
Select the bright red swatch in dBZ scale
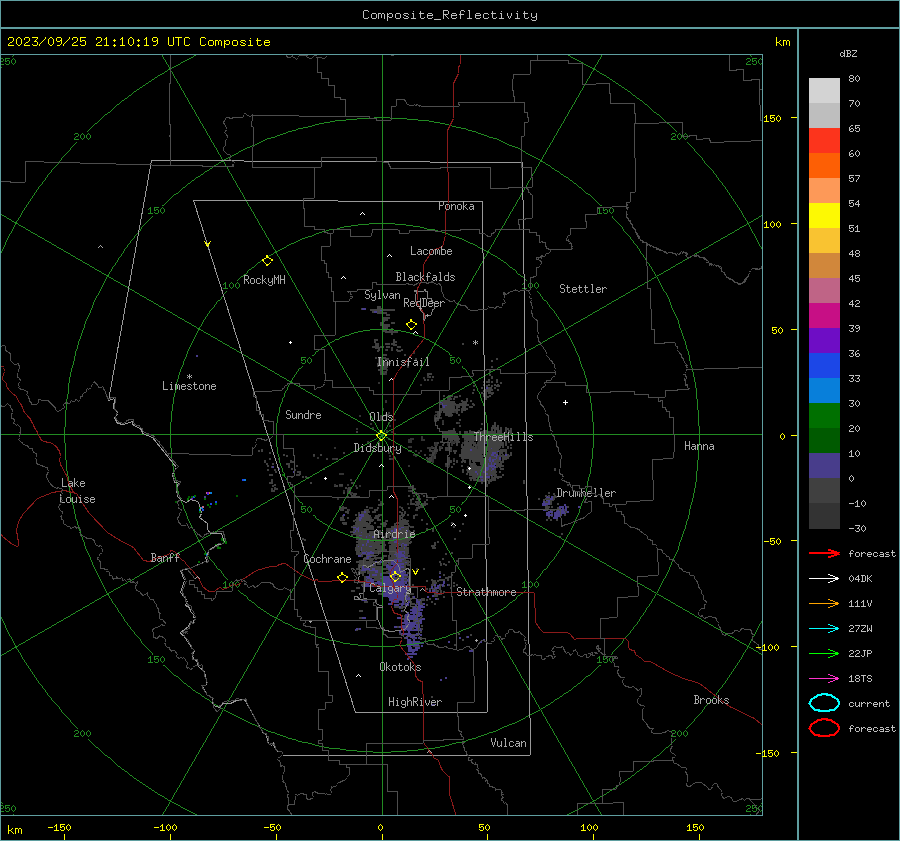coord(824,141)
